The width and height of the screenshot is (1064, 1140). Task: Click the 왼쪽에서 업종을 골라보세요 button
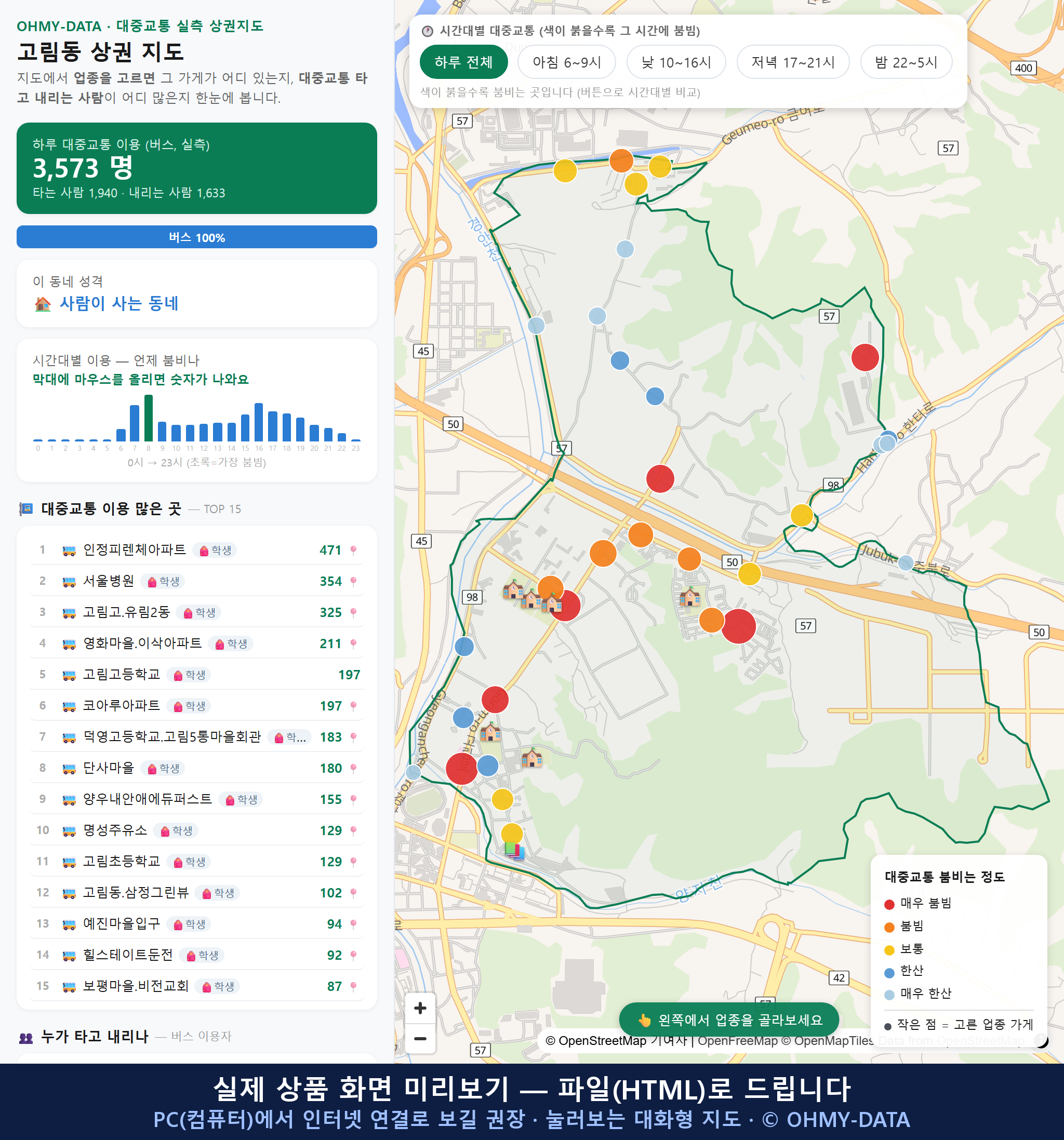point(728,1020)
